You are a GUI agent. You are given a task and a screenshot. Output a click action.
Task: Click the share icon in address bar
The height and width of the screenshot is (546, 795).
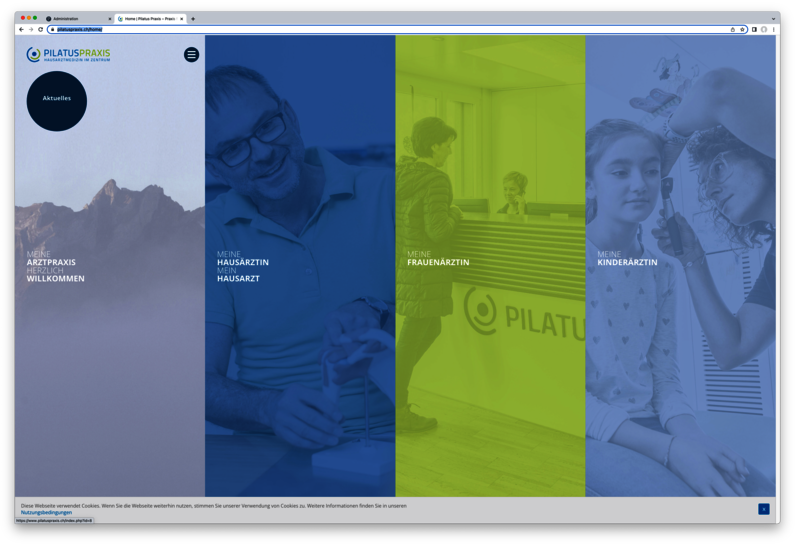[x=732, y=30]
